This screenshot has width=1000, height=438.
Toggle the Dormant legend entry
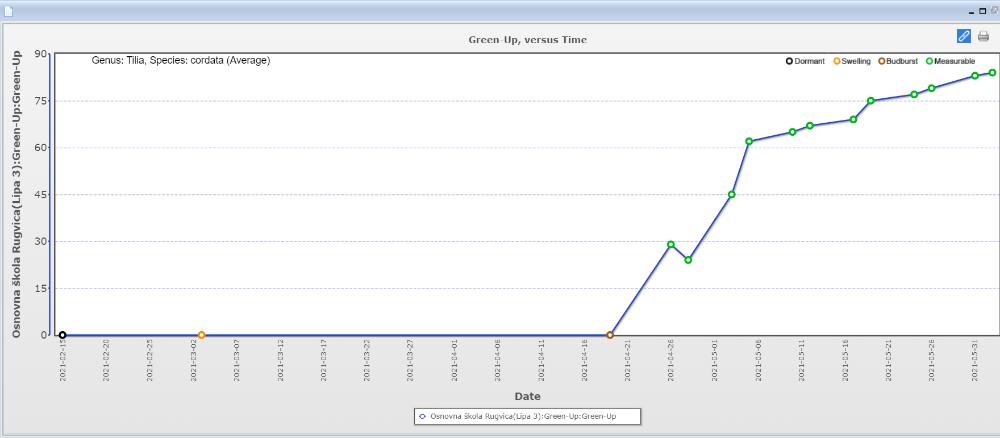click(805, 61)
